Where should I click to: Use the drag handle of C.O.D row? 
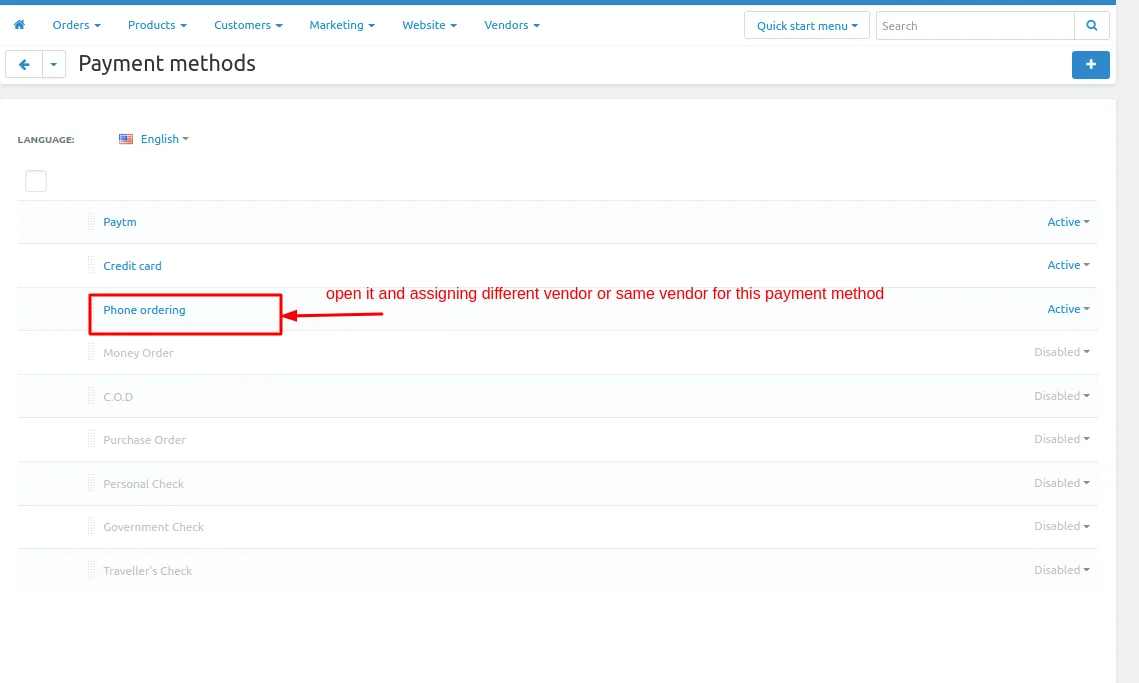pos(91,396)
